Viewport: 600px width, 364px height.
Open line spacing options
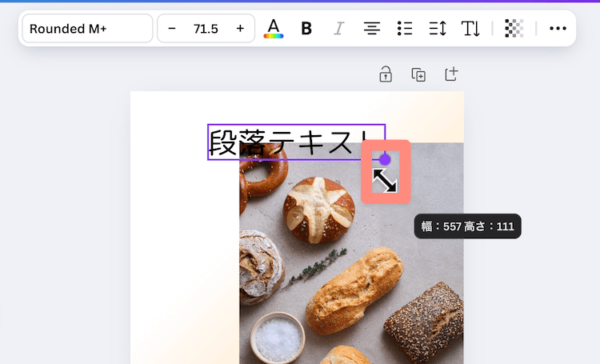(x=437, y=28)
